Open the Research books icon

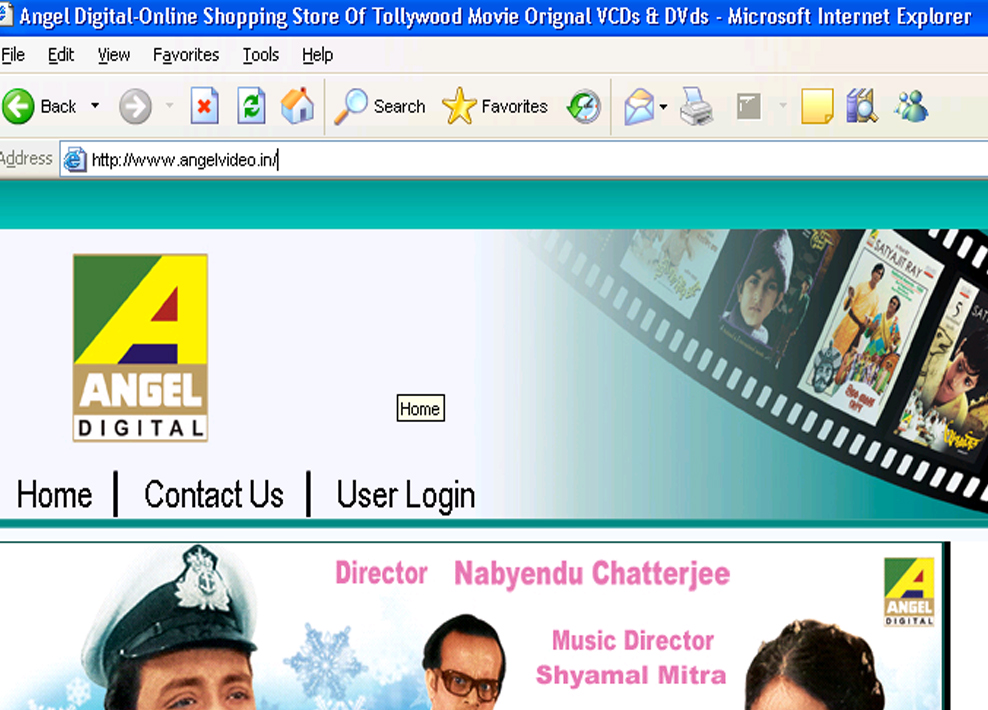(x=862, y=106)
